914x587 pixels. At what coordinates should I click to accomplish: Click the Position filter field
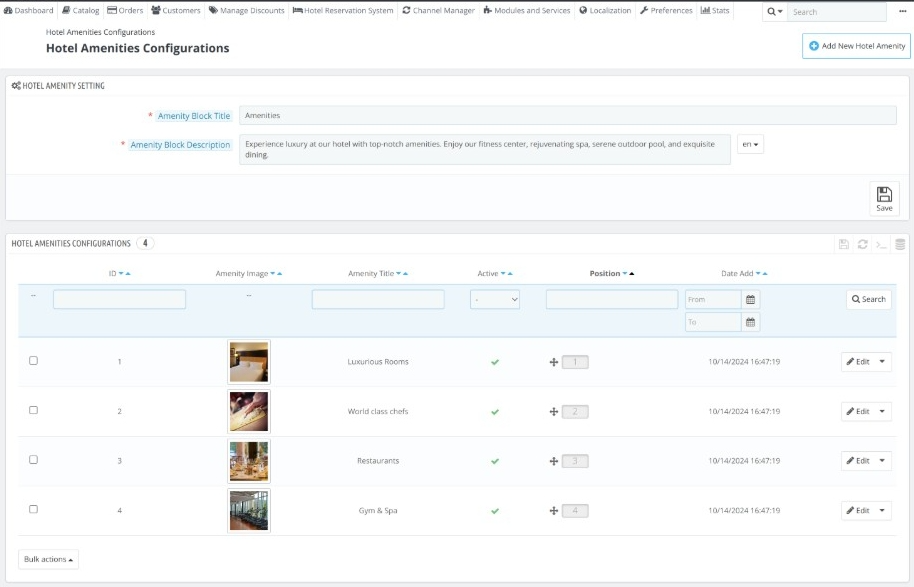pos(612,299)
